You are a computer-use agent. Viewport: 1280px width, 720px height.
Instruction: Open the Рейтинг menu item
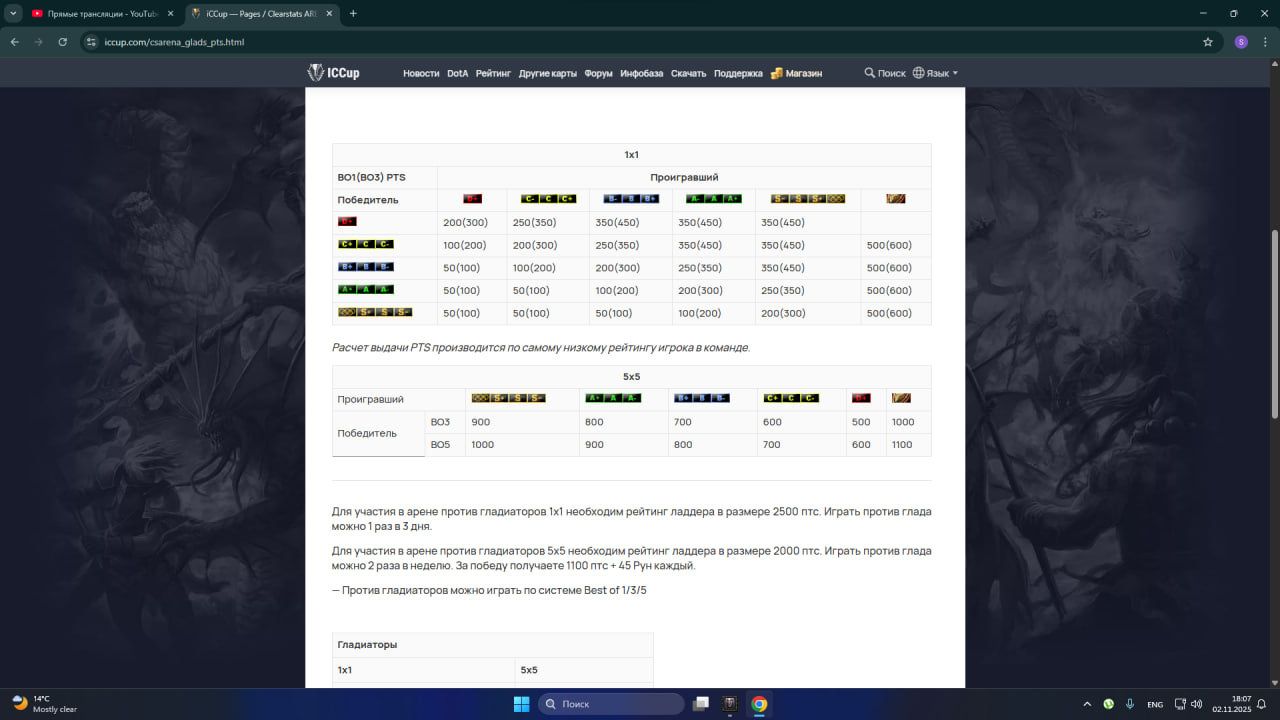pyautogui.click(x=493, y=73)
